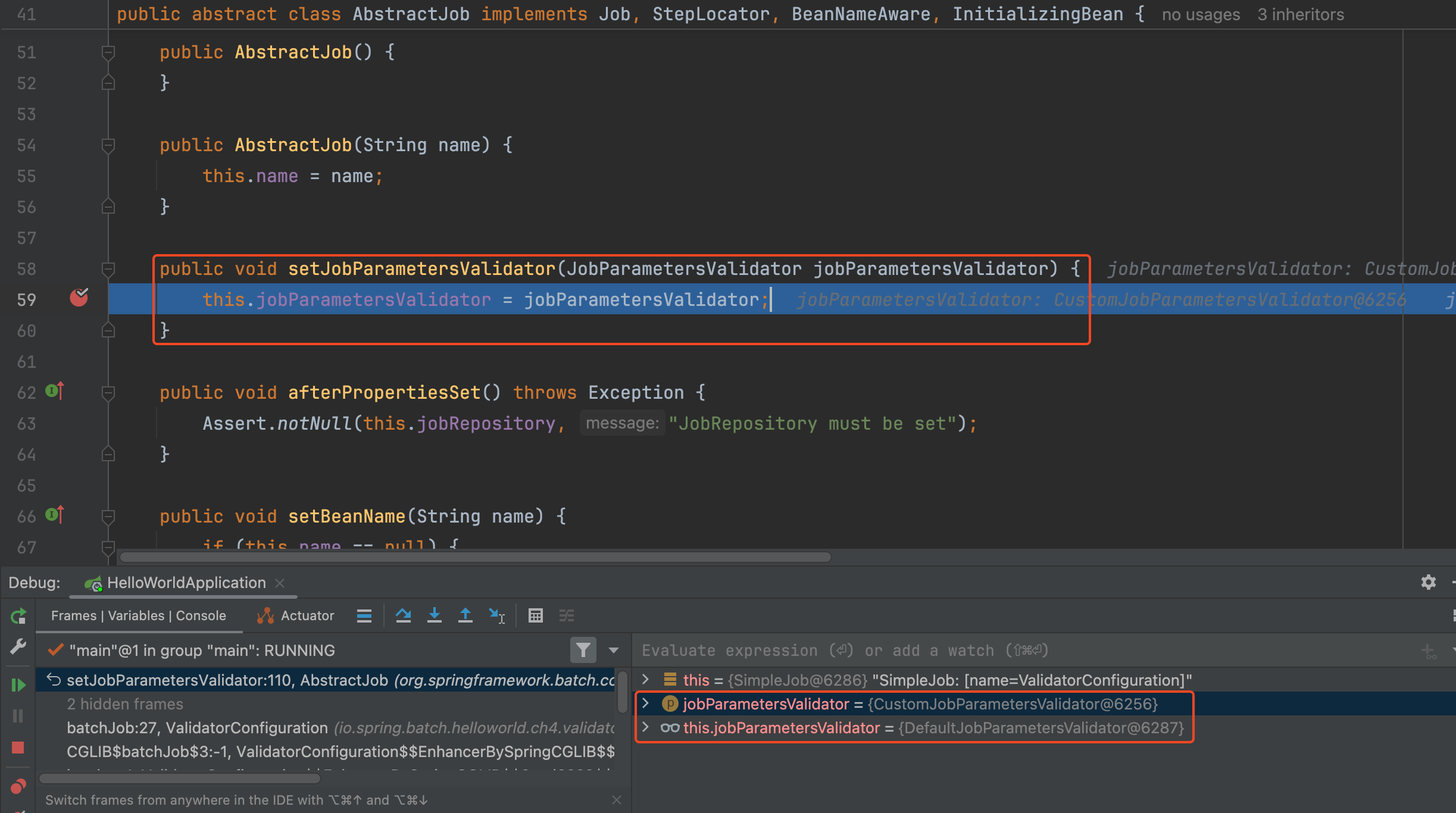Toggle the breakpoint on line 59
The height and width of the screenshot is (813, 1456).
click(x=79, y=298)
